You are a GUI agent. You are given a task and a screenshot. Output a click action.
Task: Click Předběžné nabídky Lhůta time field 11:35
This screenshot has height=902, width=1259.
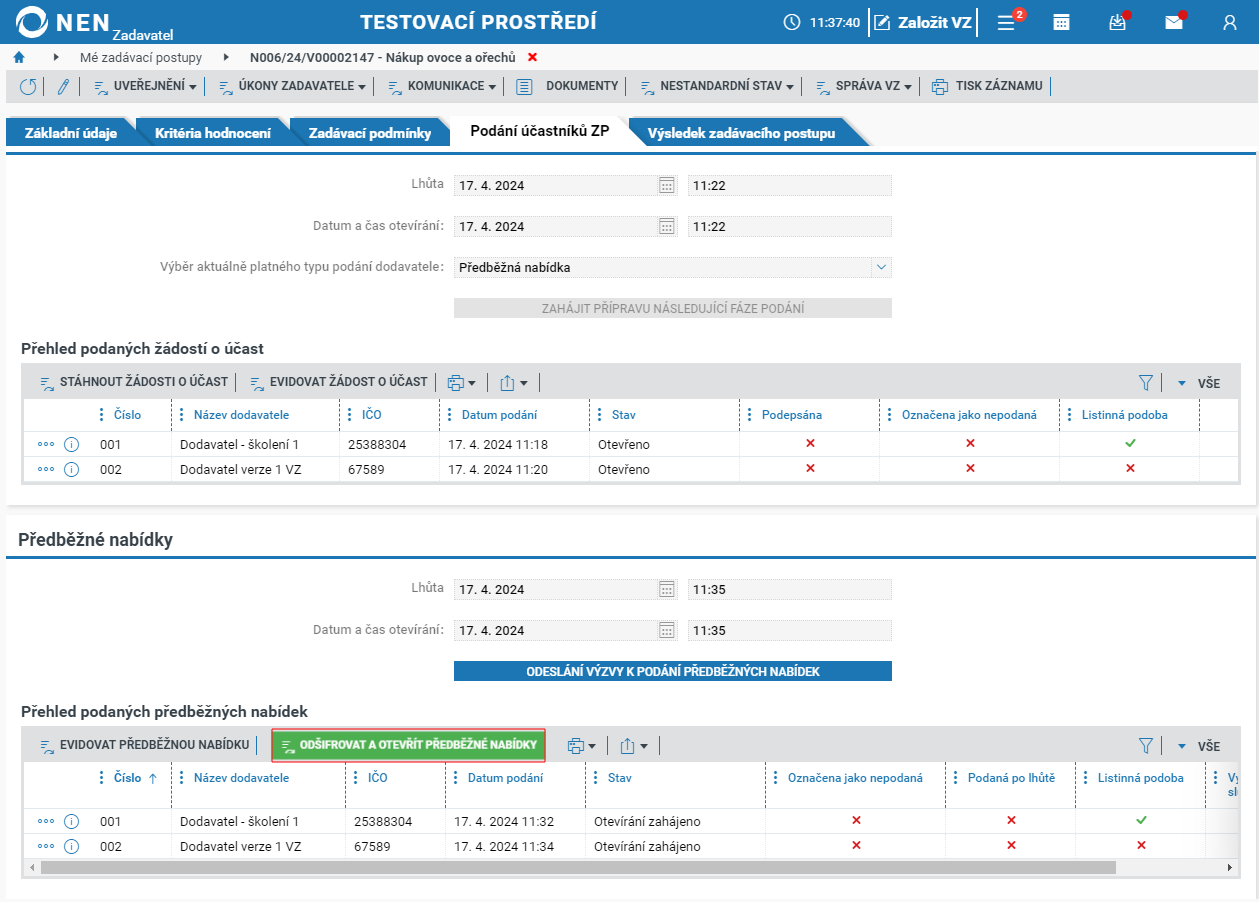(x=789, y=589)
